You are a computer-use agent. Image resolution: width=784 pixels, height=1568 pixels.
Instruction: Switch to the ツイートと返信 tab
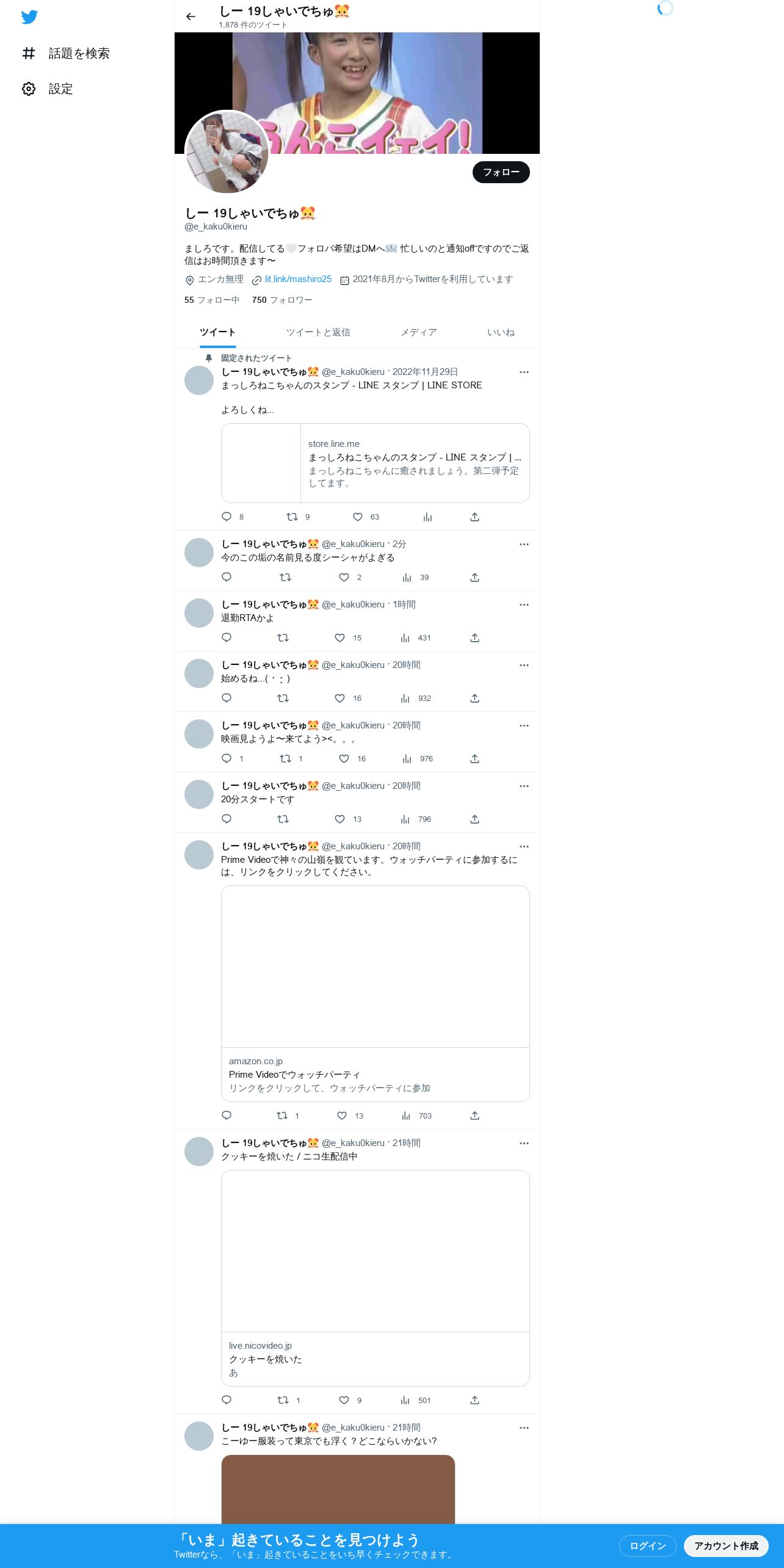(x=318, y=332)
